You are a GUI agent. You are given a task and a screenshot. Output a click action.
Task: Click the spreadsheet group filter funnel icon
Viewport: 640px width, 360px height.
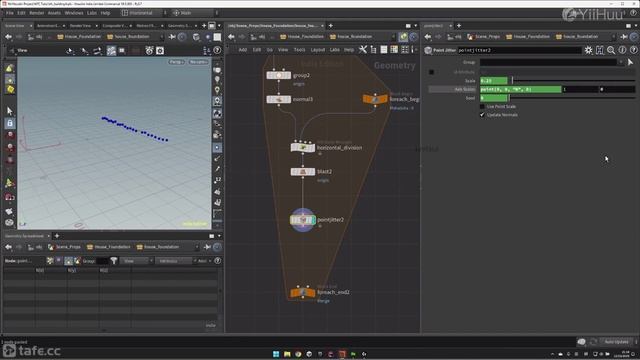coord(113,260)
